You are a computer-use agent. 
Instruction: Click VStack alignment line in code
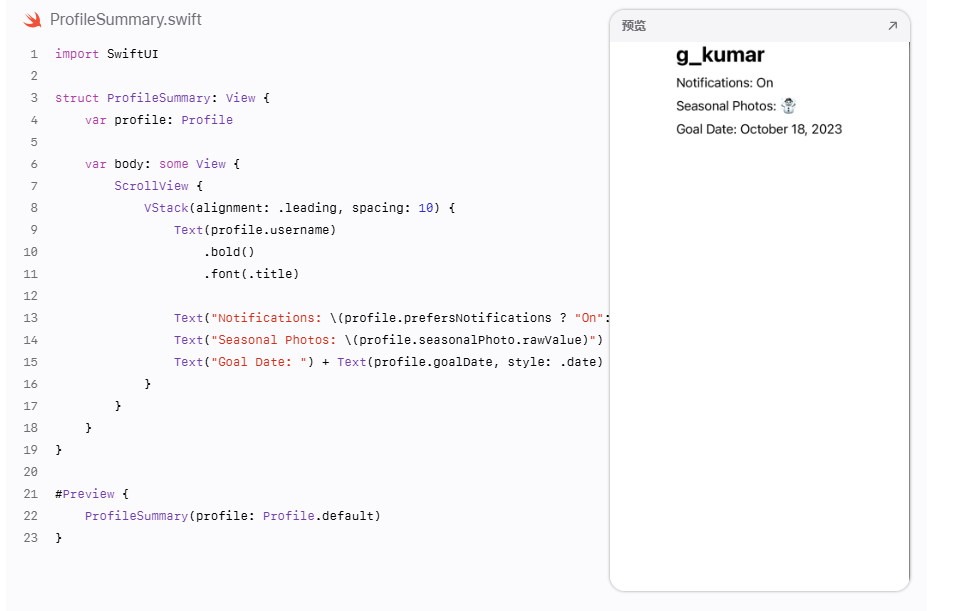point(299,208)
